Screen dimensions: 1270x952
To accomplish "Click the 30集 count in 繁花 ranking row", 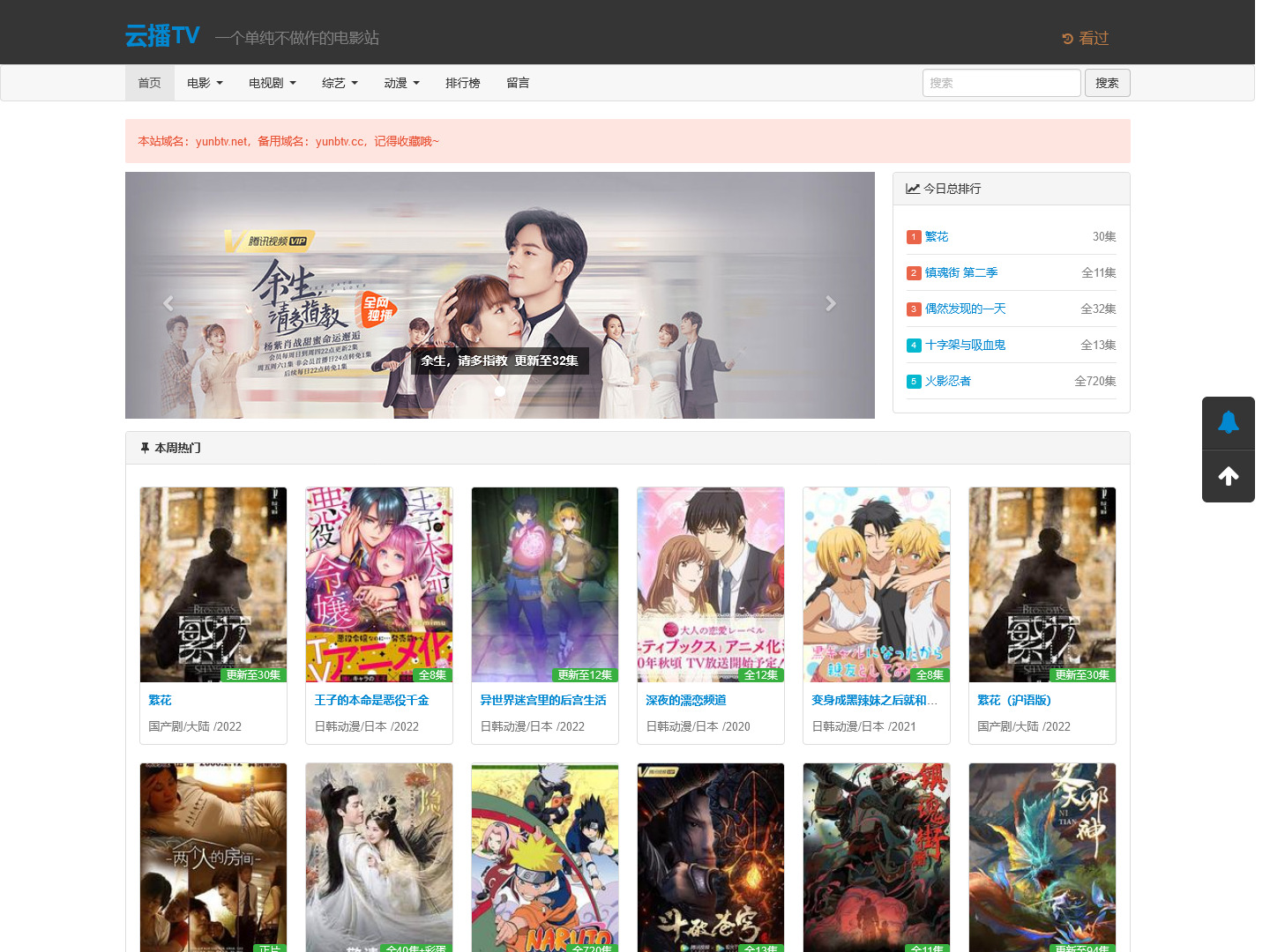I will pyautogui.click(x=1104, y=236).
